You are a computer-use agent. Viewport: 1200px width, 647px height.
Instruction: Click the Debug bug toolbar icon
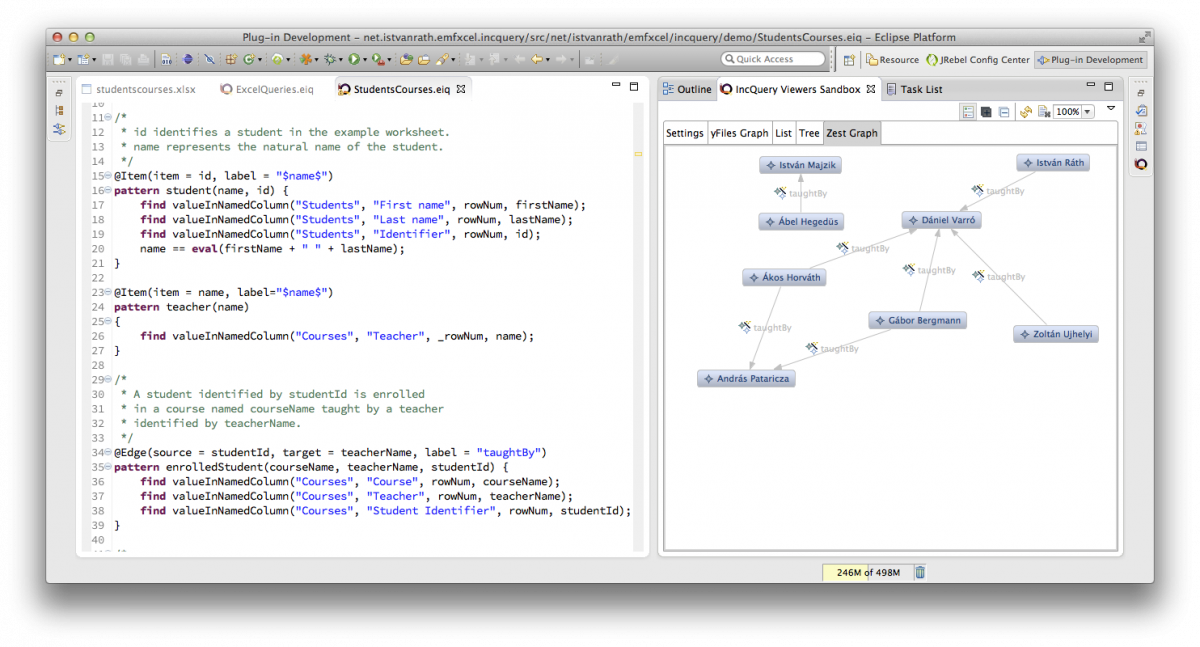pos(329,60)
